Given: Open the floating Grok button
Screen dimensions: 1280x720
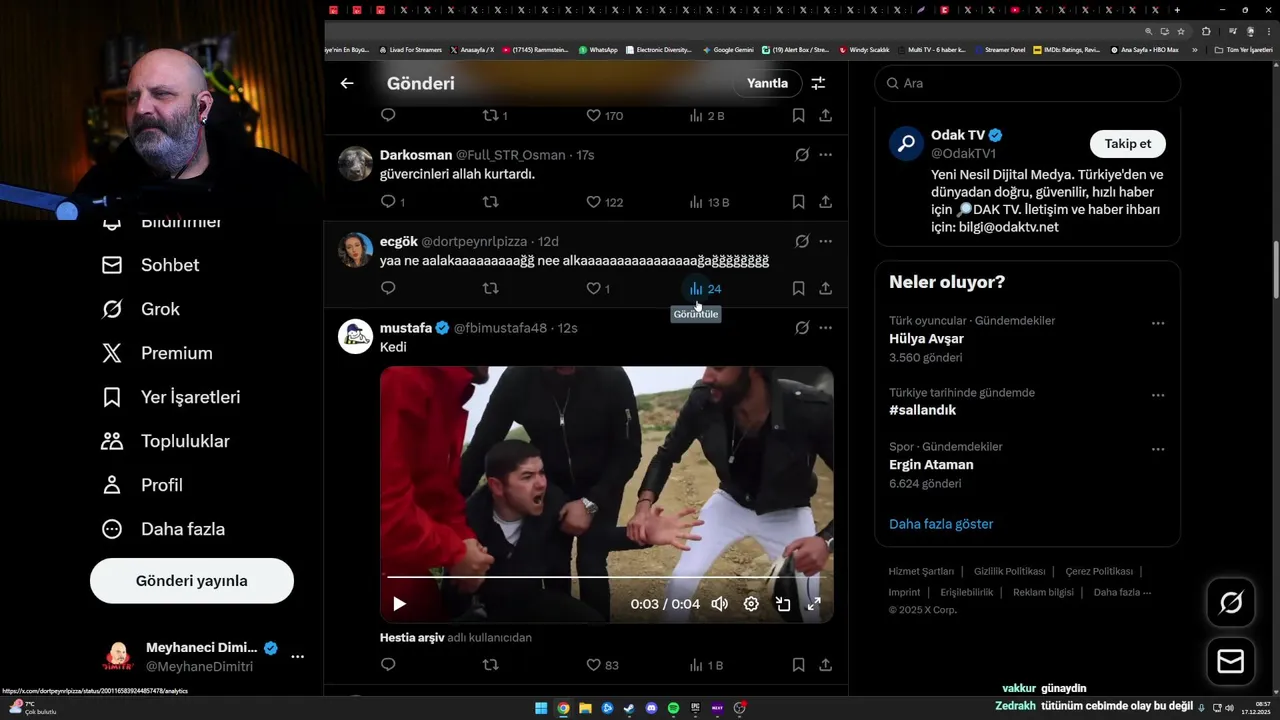Looking at the screenshot, I should (x=1231, y=602).
